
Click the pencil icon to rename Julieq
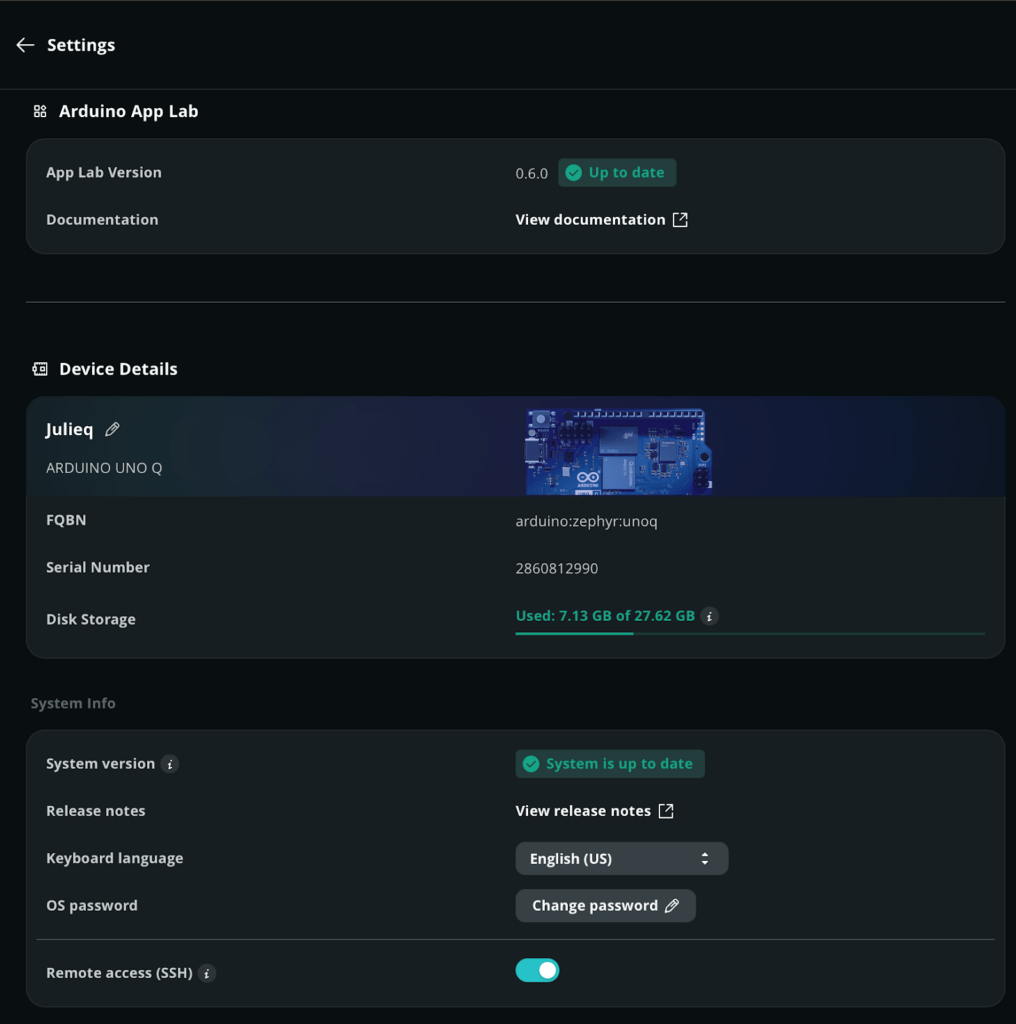click(113, 429)
